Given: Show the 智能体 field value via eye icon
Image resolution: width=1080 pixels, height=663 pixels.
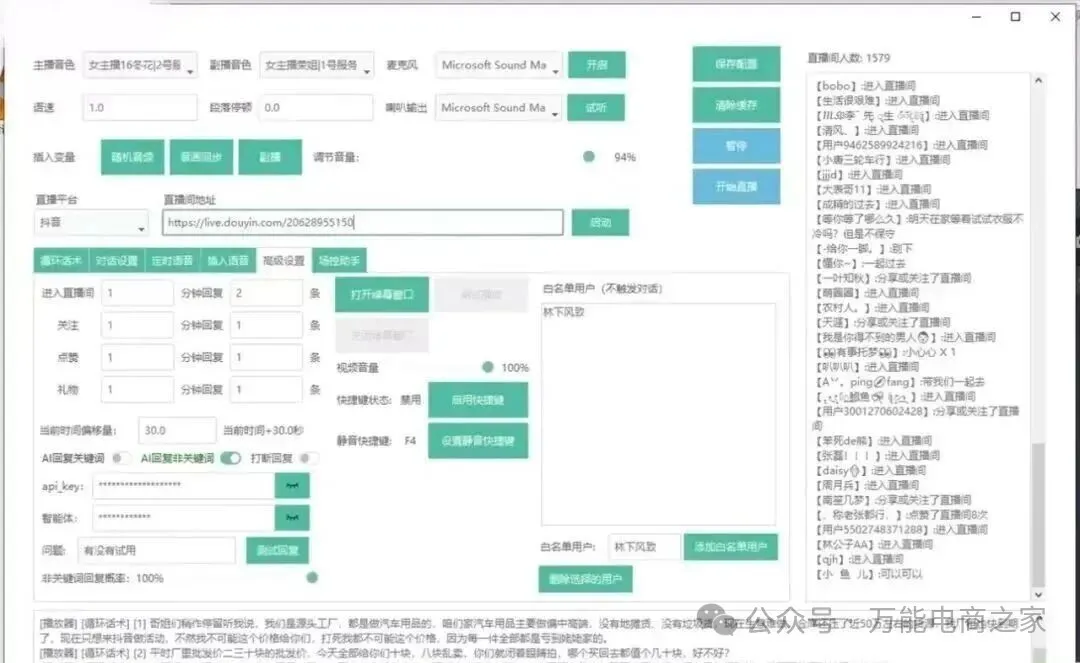Looking at the screenshot, I should pos(292,518).
